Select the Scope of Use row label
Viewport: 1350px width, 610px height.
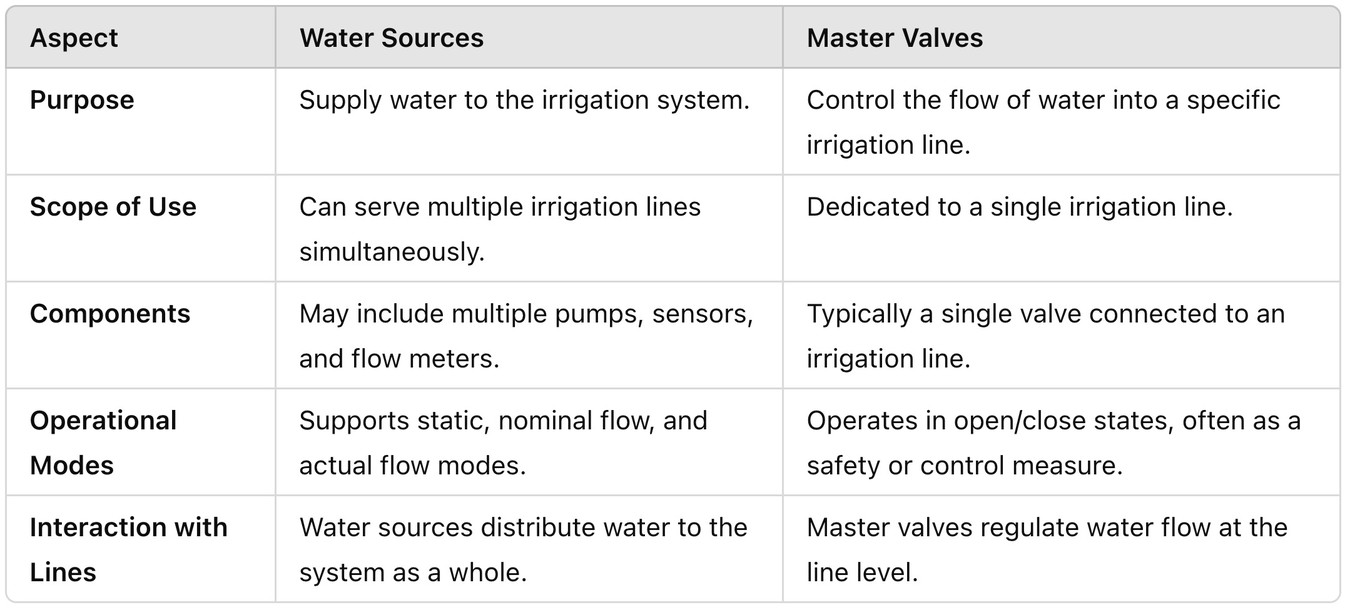pyautogui.click(x=113, y=207)
